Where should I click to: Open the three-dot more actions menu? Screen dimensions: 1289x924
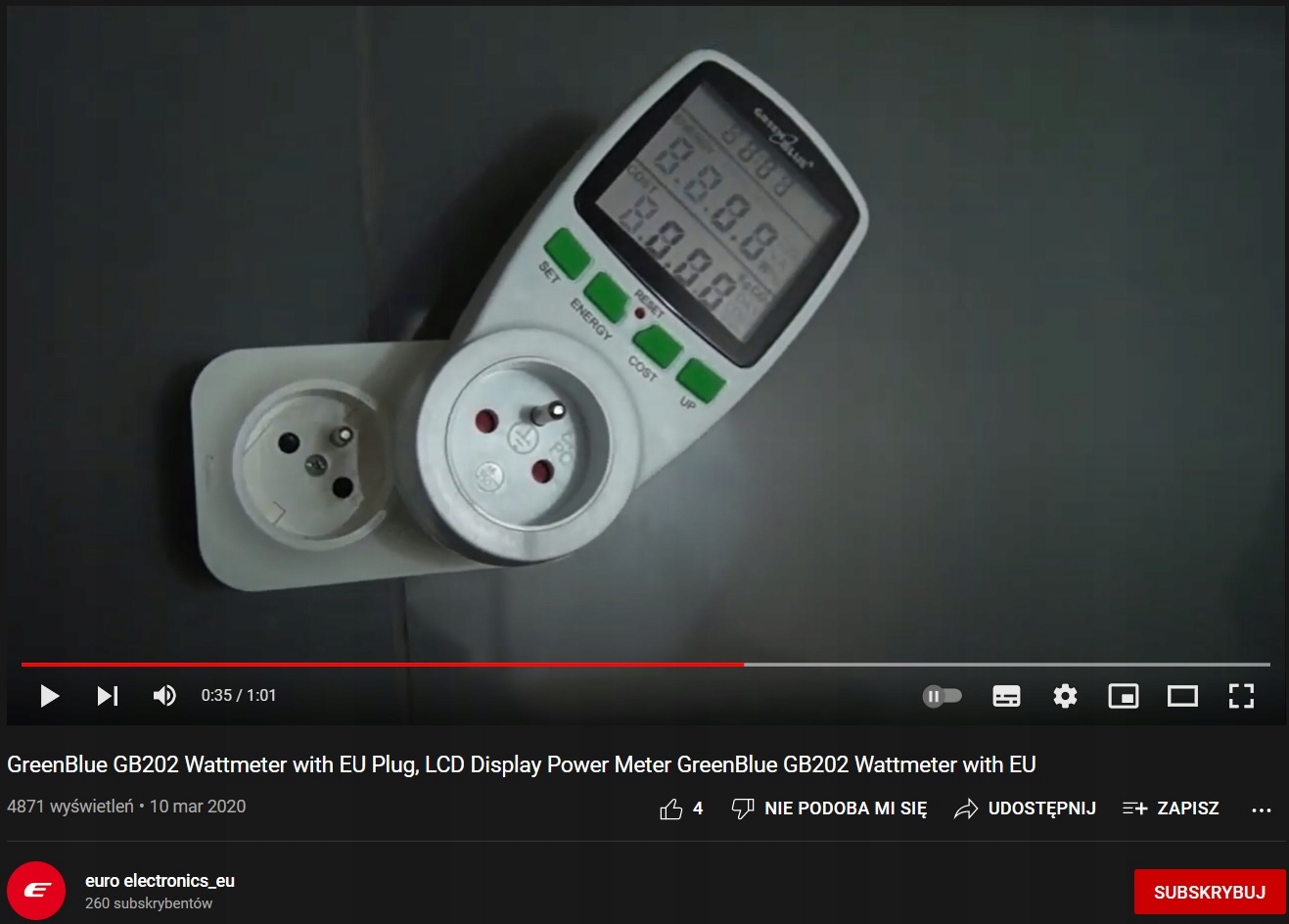tap(1262, 809)
